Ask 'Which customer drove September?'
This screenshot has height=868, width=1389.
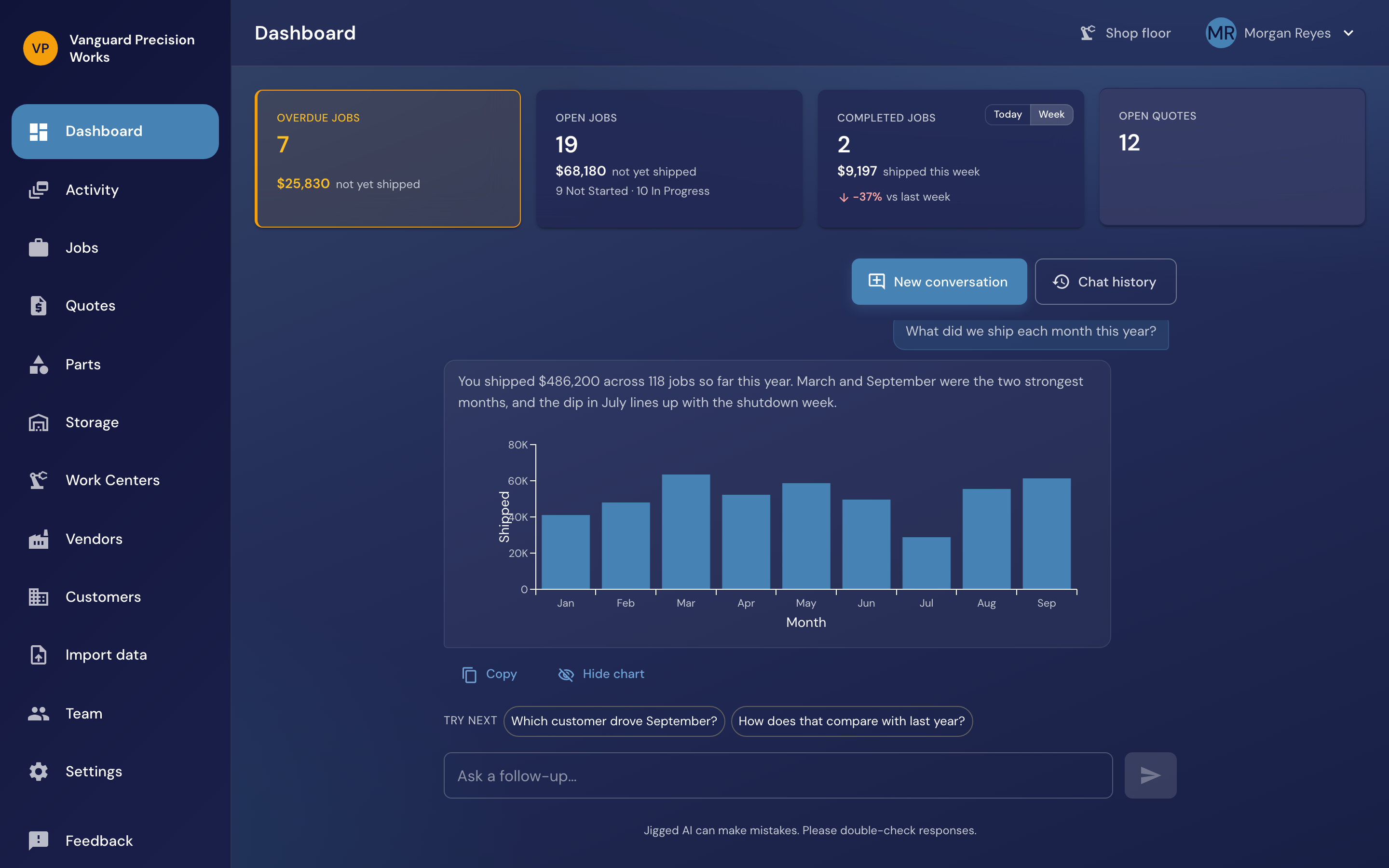614,721
